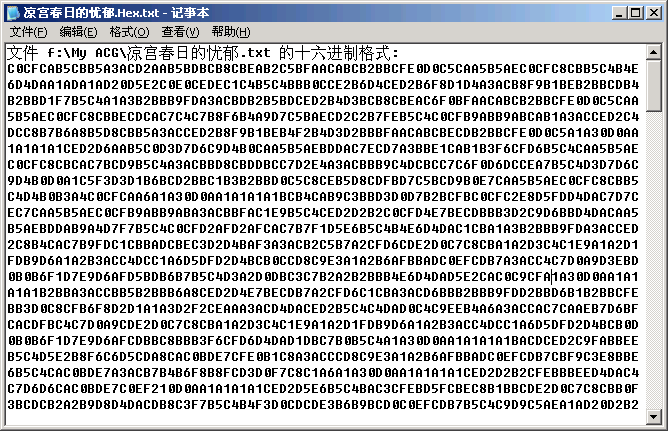The height and width of the screenshot is (431, 668).
Task: Click the hex line starting 9D4B0D0A1C5F3D3D
Action: pos(323,181)
